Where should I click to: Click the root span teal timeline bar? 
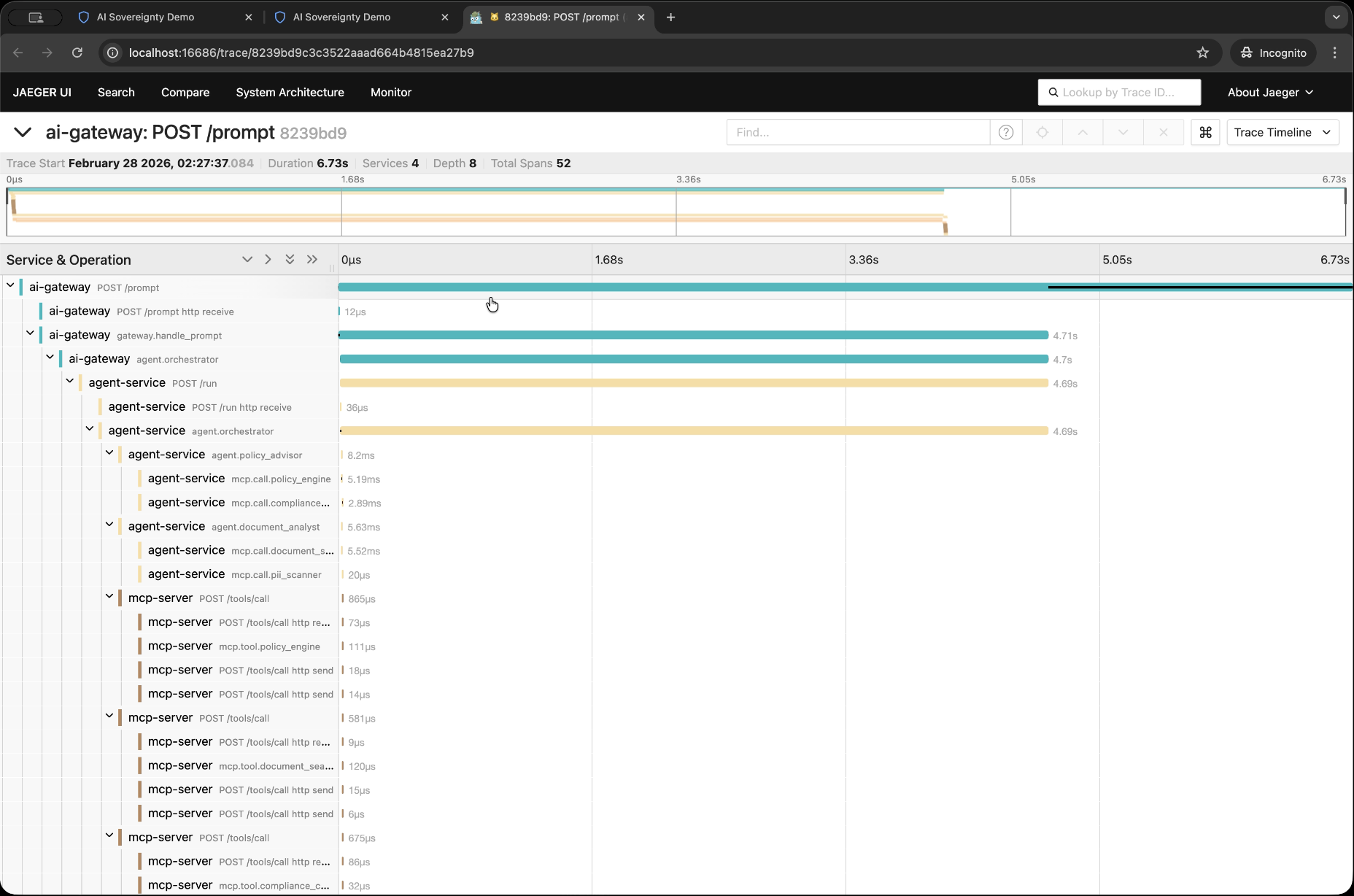coord(845,287)
